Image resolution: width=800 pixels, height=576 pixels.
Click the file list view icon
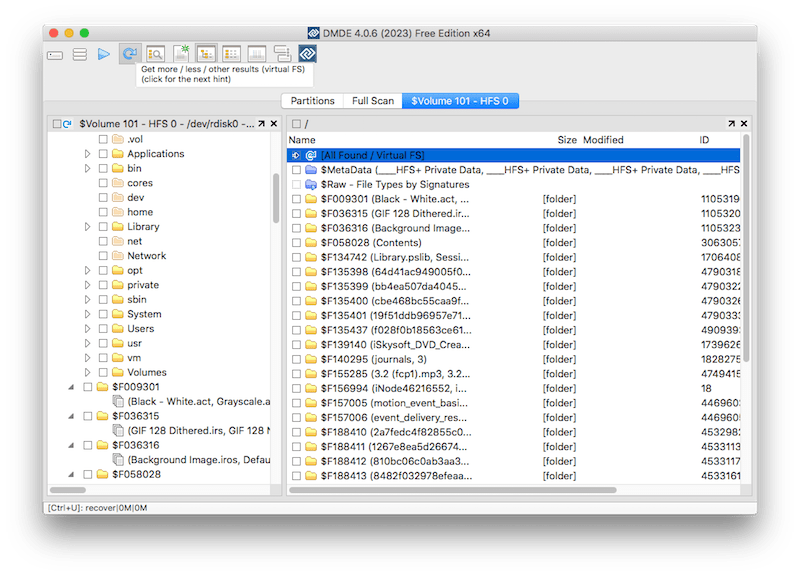click(233, 55)
